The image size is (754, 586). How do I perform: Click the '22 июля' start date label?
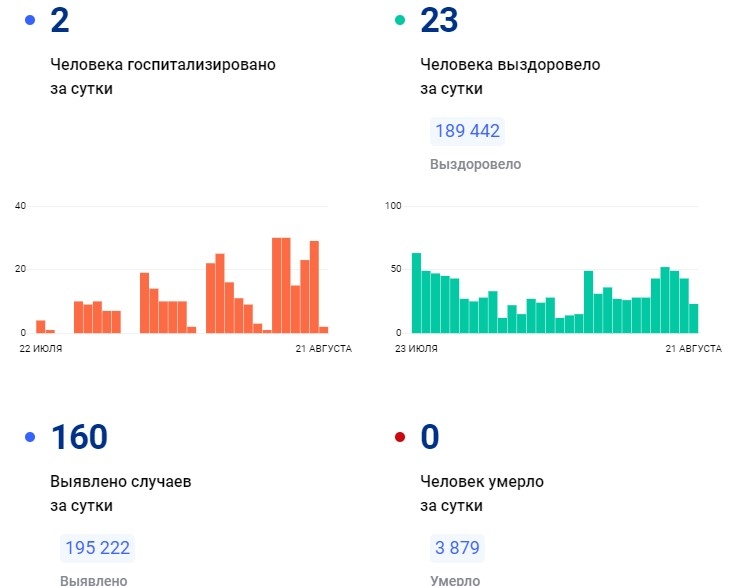[41, 348]
